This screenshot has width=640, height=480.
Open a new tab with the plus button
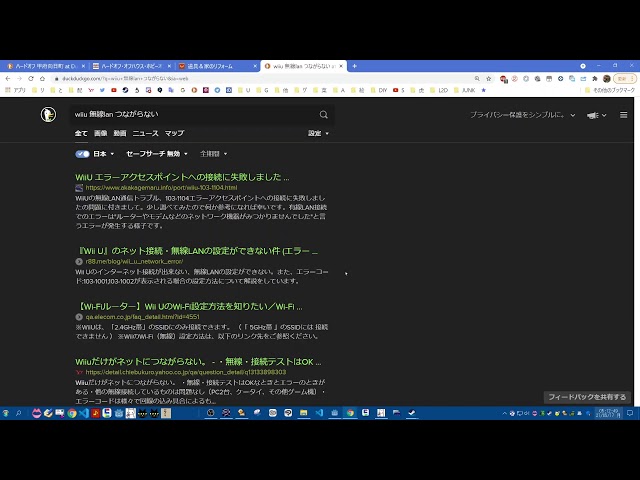click(x=354, y=66)
